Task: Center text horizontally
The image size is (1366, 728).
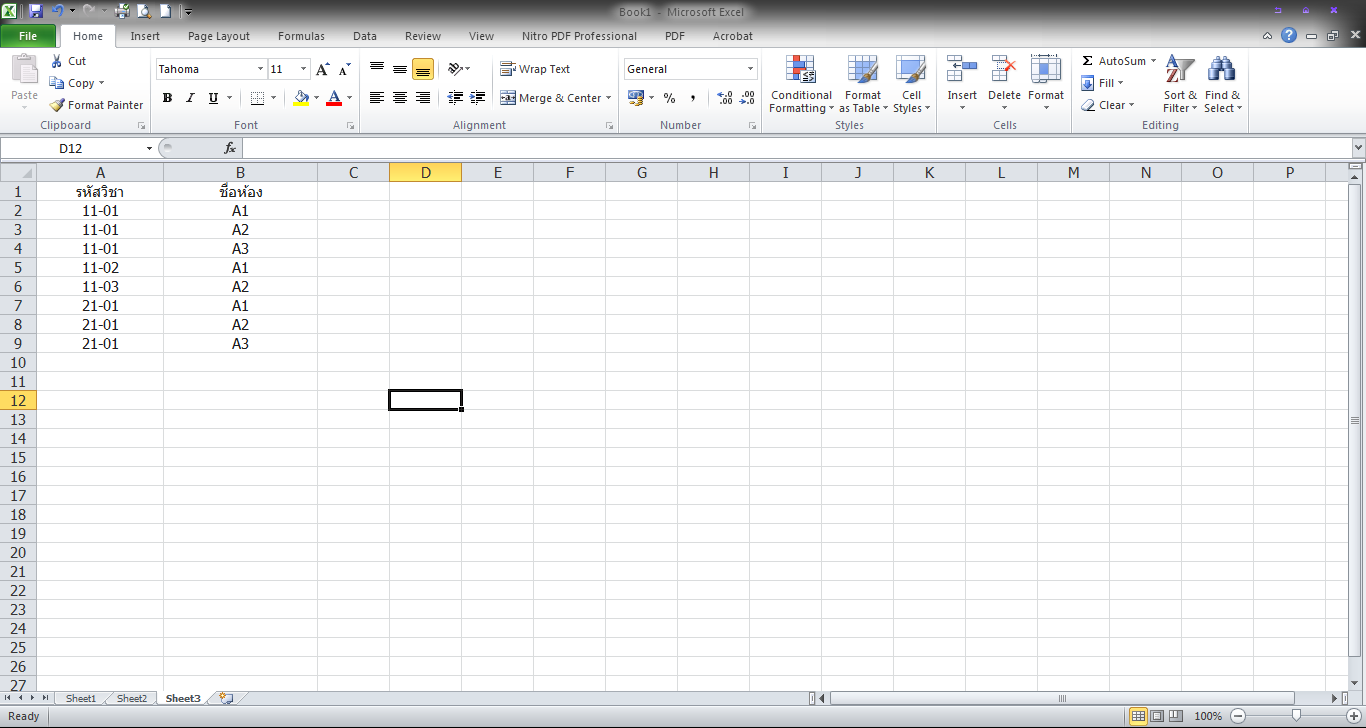Action: pyautogui.click(x=400, y=98)
